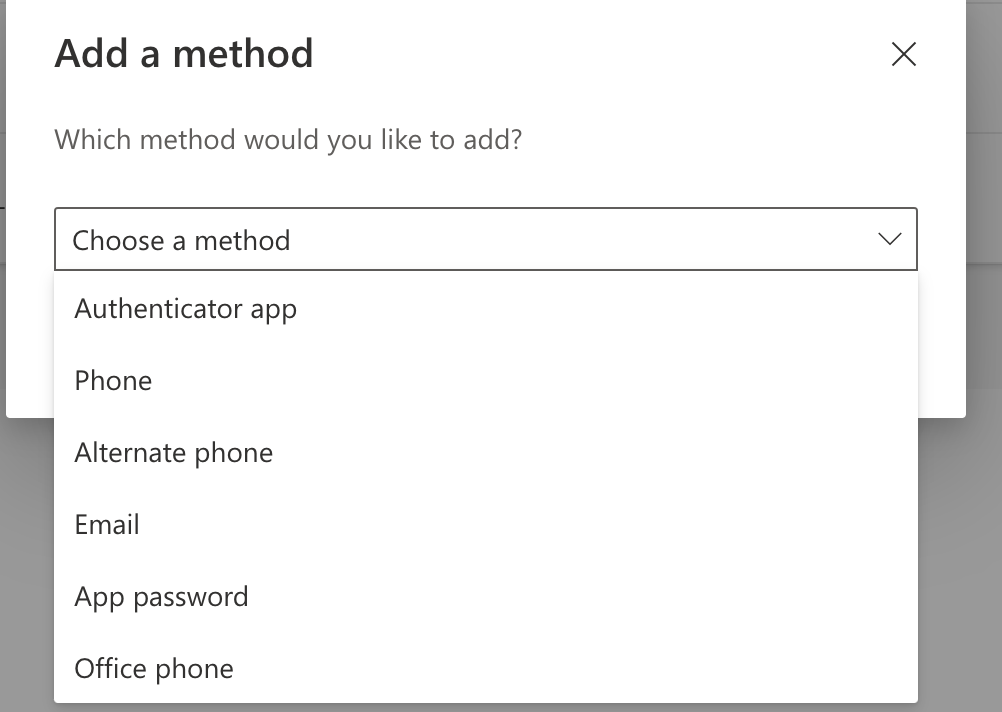The image size is (1002, 712).
Task: Click the Which method would you like prompt
Action: (288, 138)
